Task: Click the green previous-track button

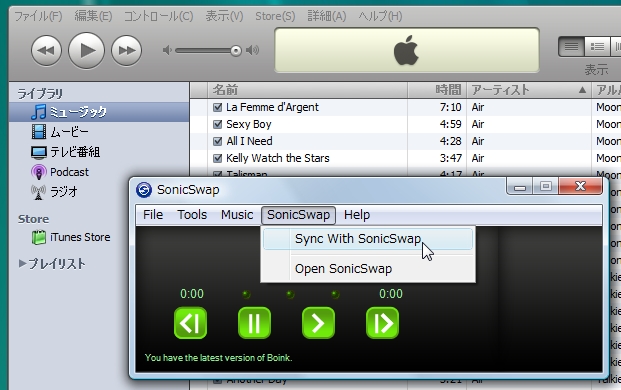Action: (190, 323)
